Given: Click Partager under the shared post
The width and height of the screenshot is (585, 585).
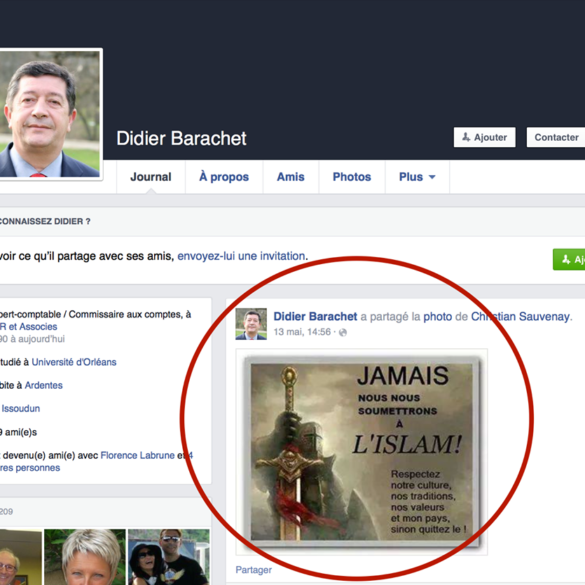Looking at the screenshot, I should pos(254,570).
